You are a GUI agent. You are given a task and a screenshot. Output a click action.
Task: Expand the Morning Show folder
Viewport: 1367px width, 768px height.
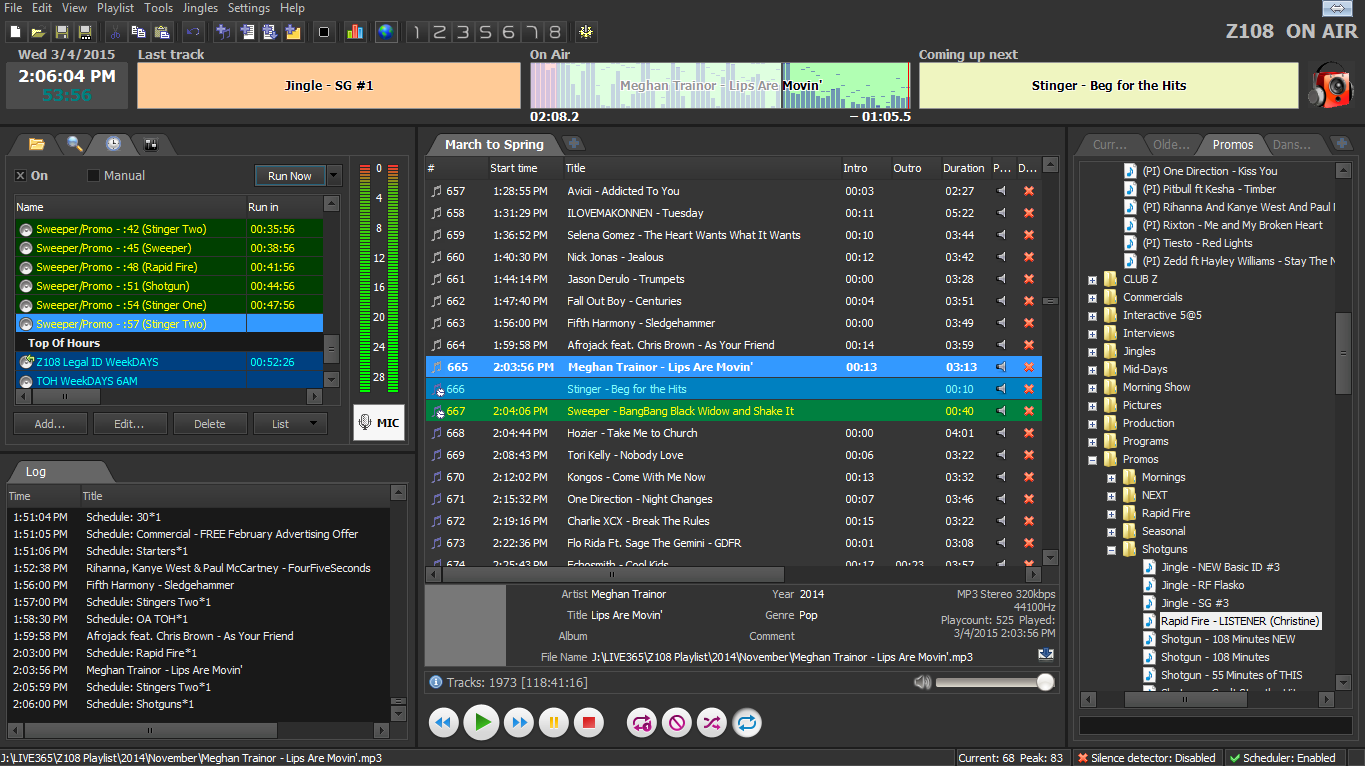click(1093, 388)
